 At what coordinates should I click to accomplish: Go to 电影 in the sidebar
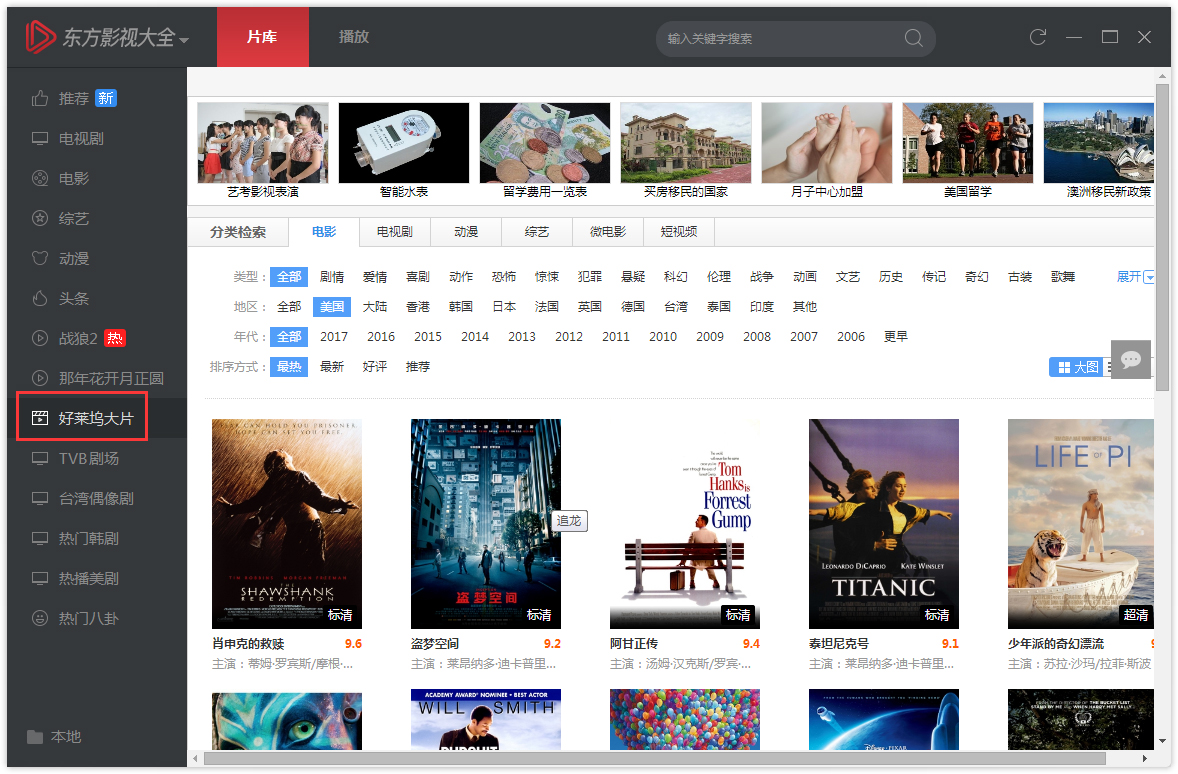[74, 178]
